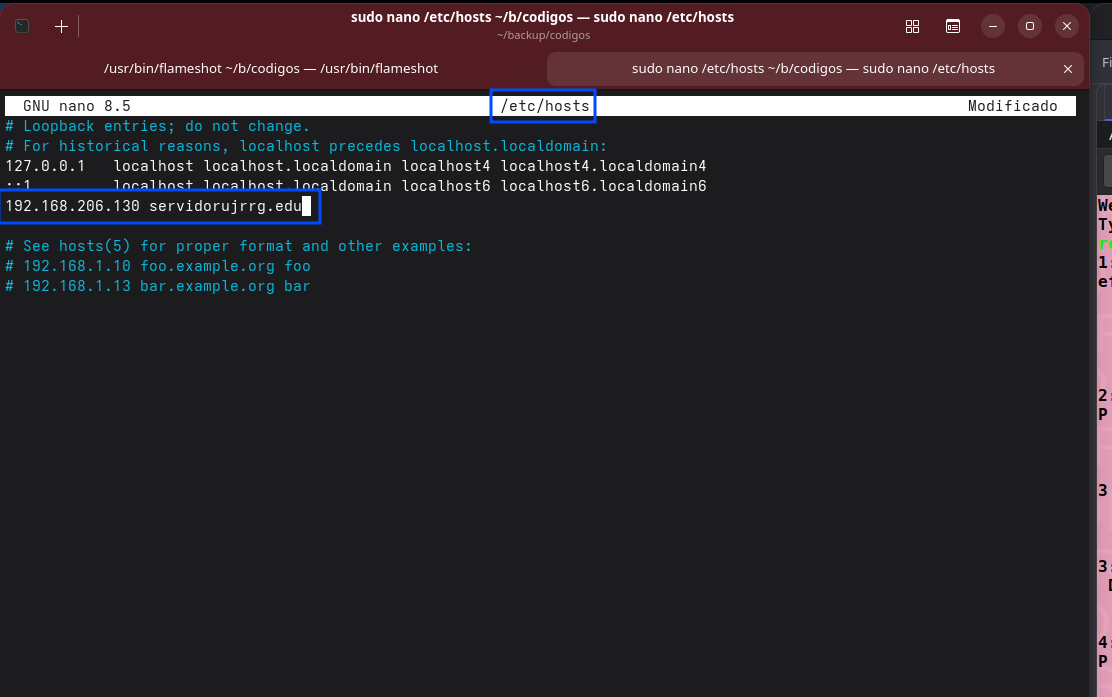Maximize the terminal window

tap(1029, 26)
